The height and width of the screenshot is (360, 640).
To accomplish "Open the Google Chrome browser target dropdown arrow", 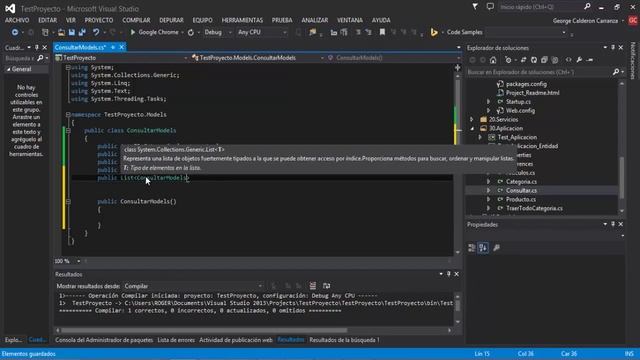I will (x=182, y=32).
